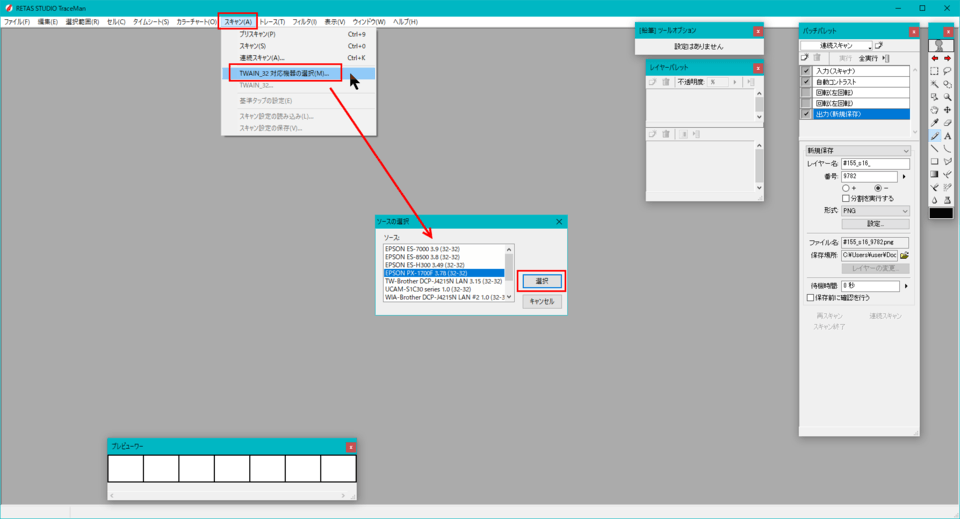The image size is (960, 519).
Task: Select the curve line tool
Action: tap(947, 149)
